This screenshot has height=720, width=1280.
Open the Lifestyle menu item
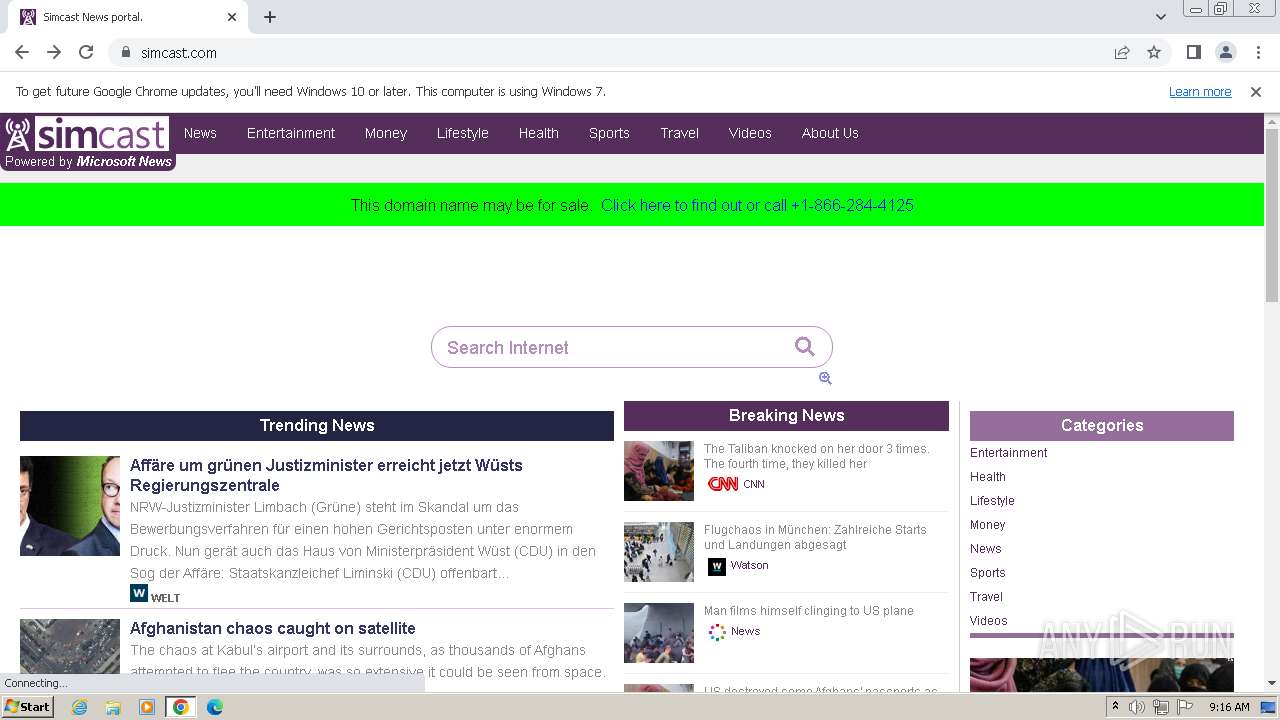pos(463,133)
